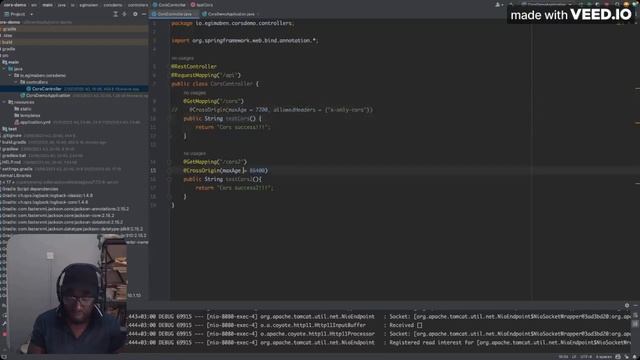Screen dimensions: 640x360
Task: Select the build.gradle file
Action: 14,142
